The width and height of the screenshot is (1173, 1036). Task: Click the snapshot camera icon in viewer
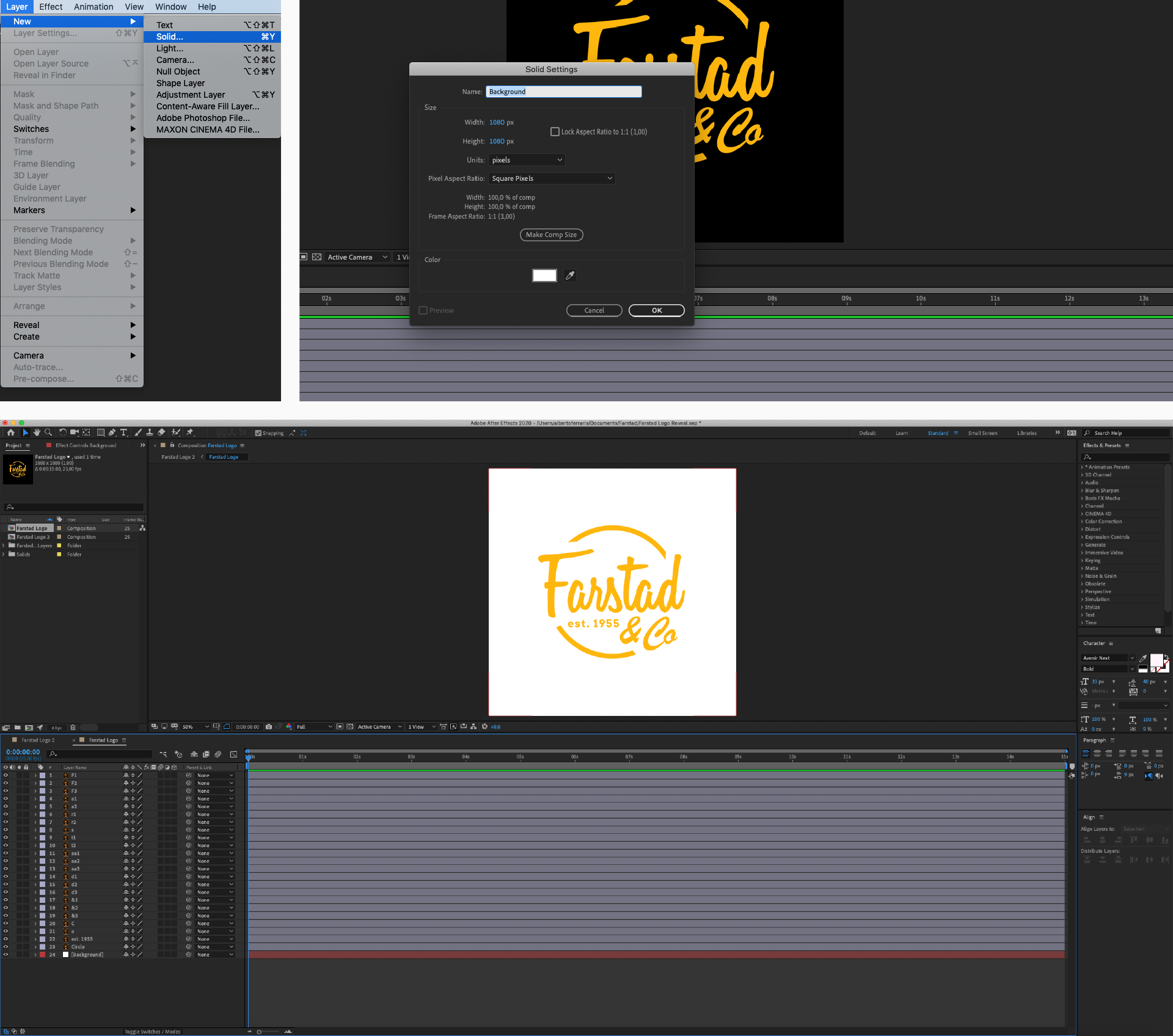click(269, 727)
